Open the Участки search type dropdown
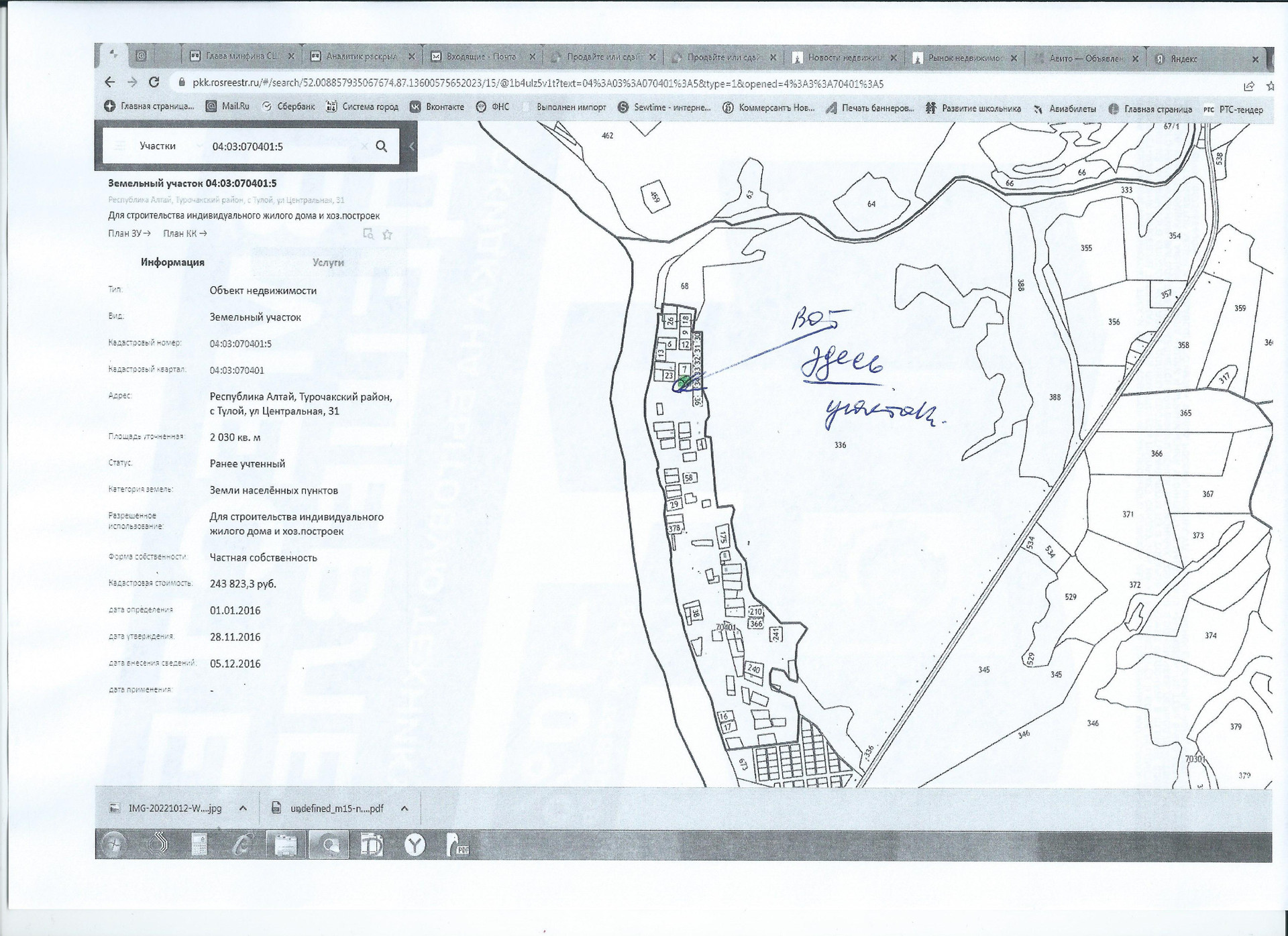The height and width of the screenshot is (936, 1288). (x=168, y=146)
